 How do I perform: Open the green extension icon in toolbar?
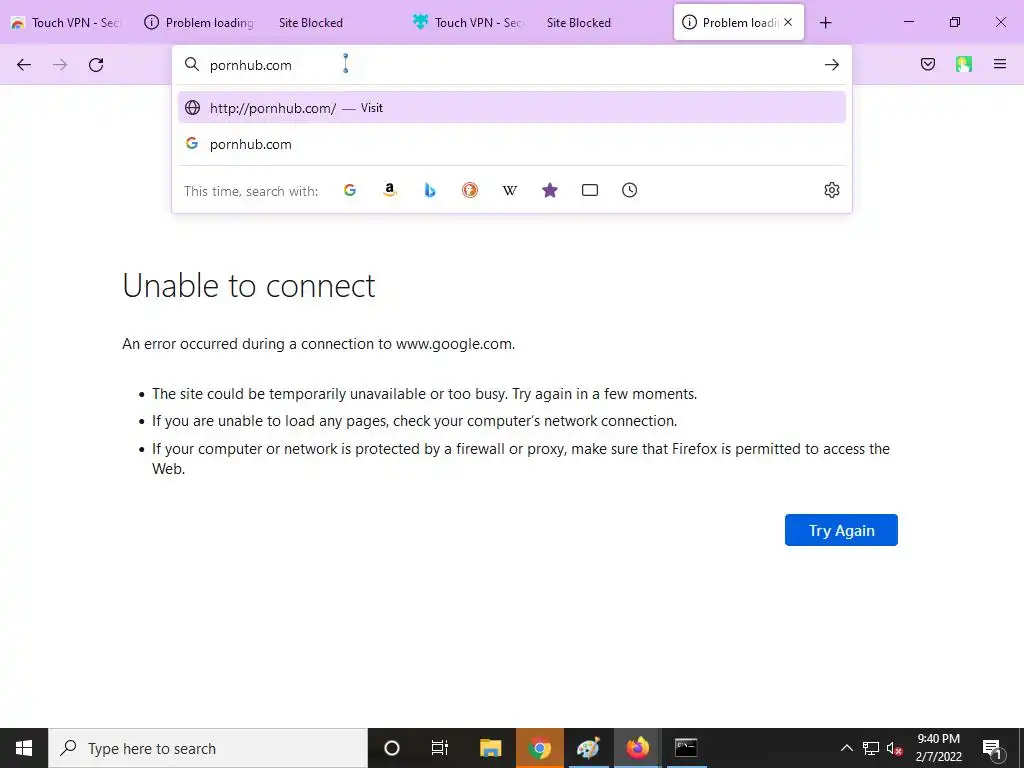tap(964, 64)
